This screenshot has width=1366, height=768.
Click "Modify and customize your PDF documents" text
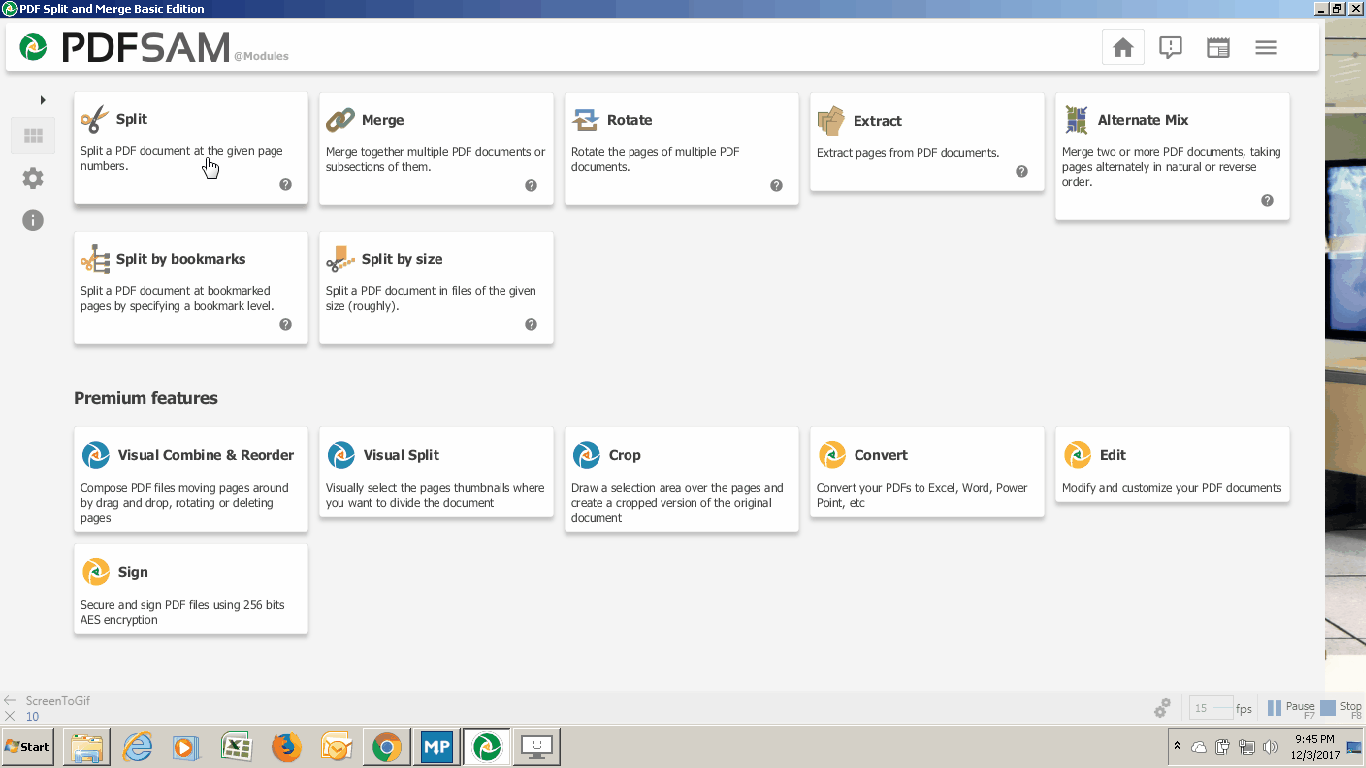1171,488
